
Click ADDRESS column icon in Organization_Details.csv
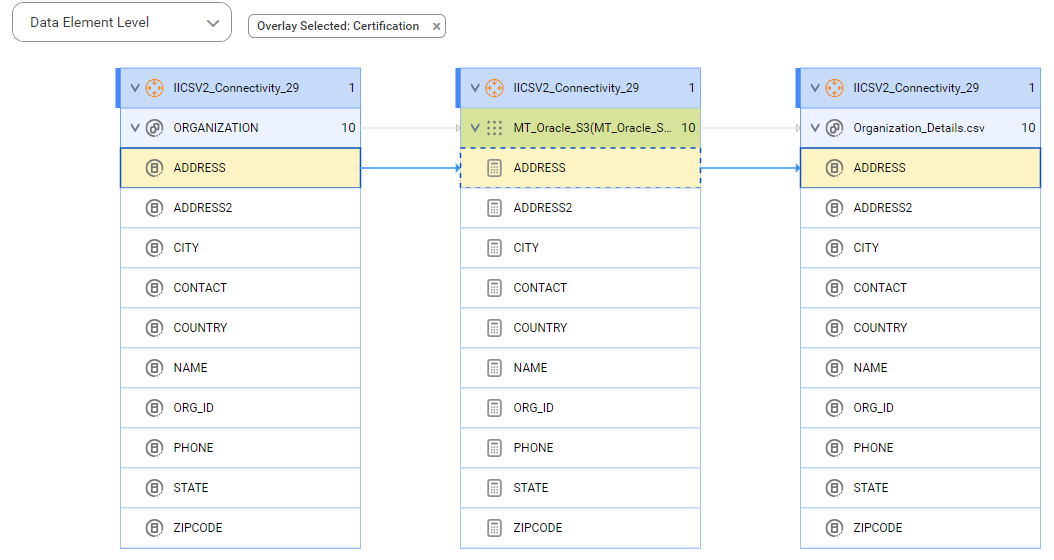point(835,168)
